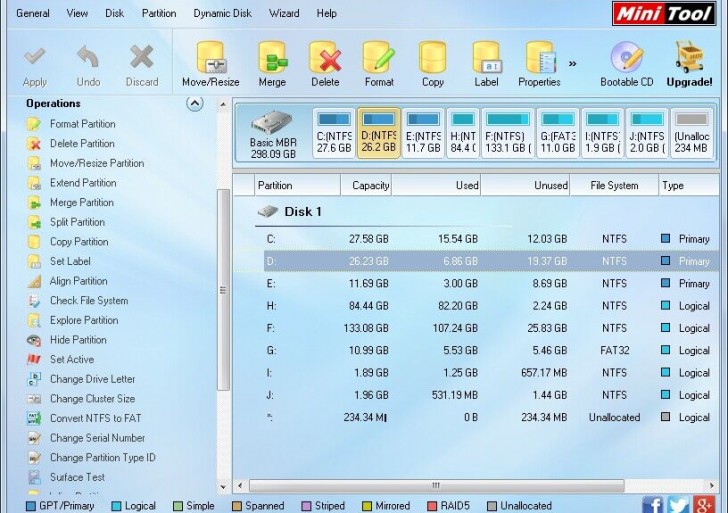
Task: Click the Apply checkmark icon
Action: point(35,58)
